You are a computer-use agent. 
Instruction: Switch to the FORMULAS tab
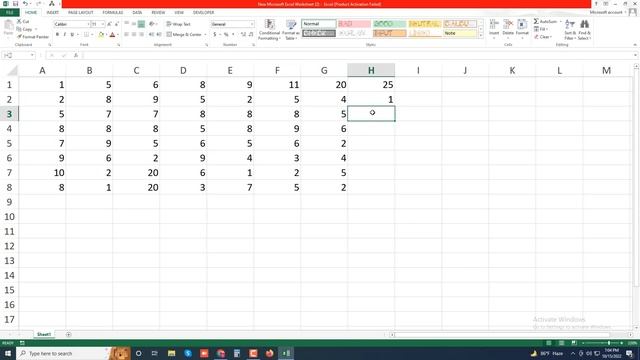point(113,13)
